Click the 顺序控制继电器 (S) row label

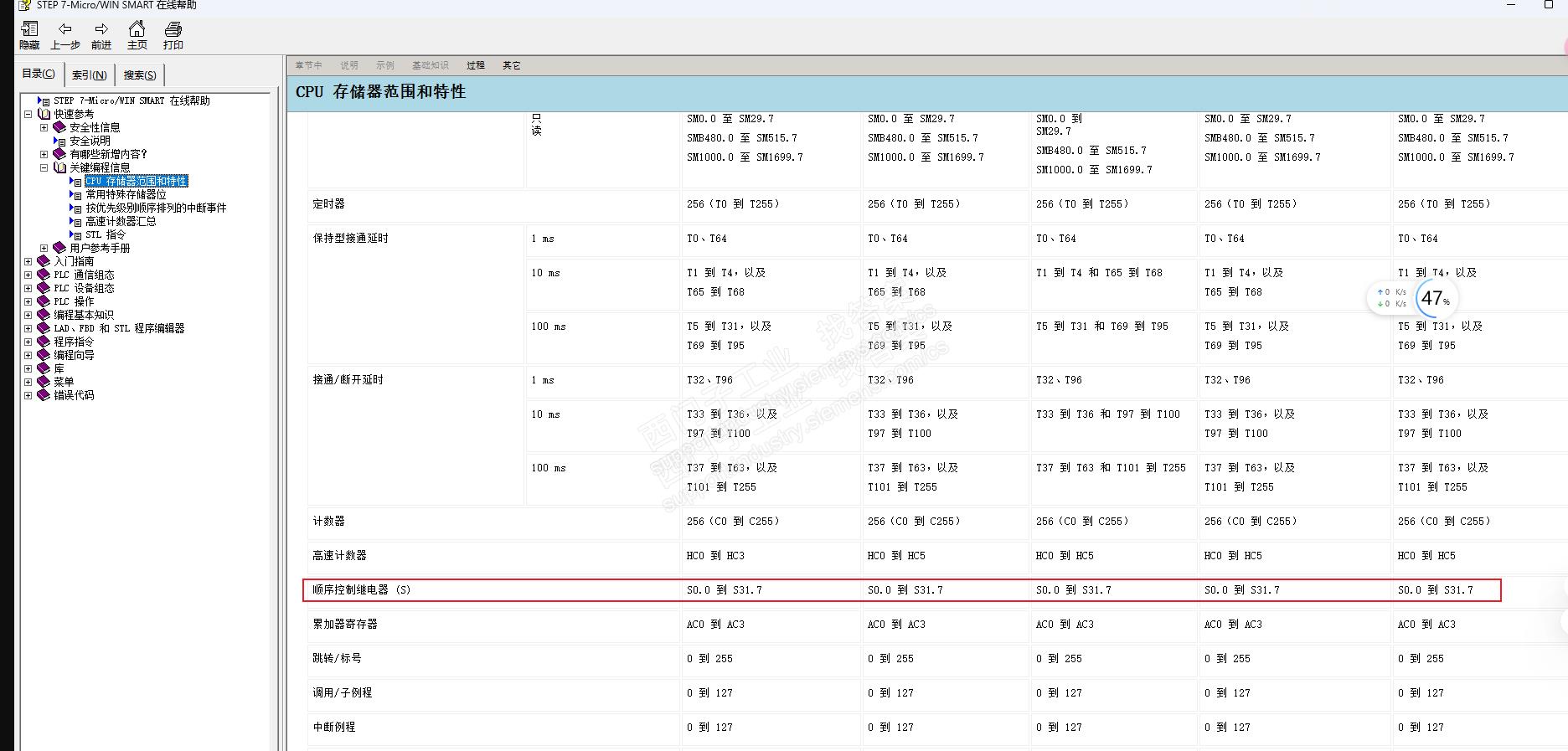pyautogui.click(x=362, y=589)
